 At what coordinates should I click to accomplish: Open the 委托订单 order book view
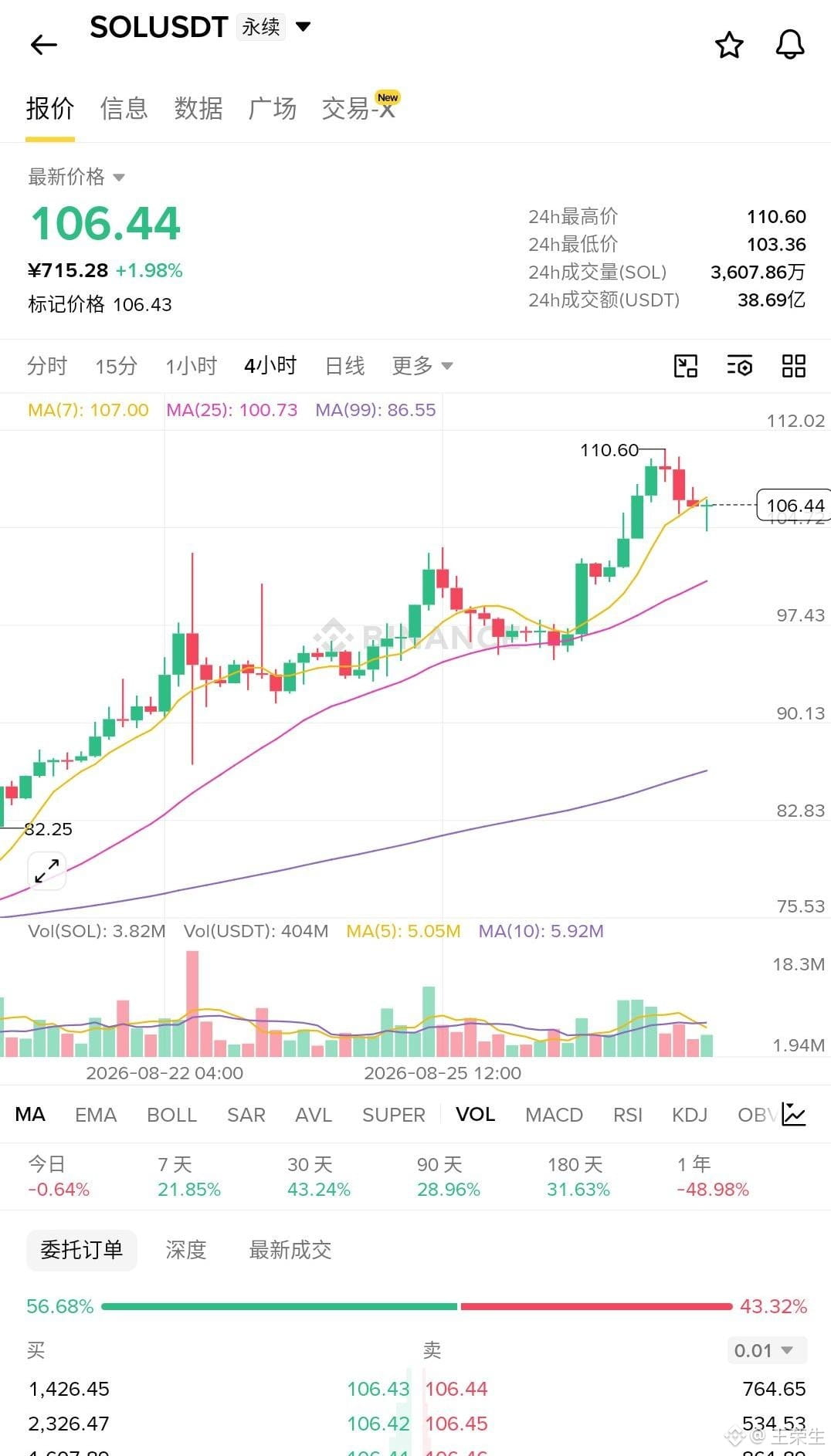click(82, 1250)
